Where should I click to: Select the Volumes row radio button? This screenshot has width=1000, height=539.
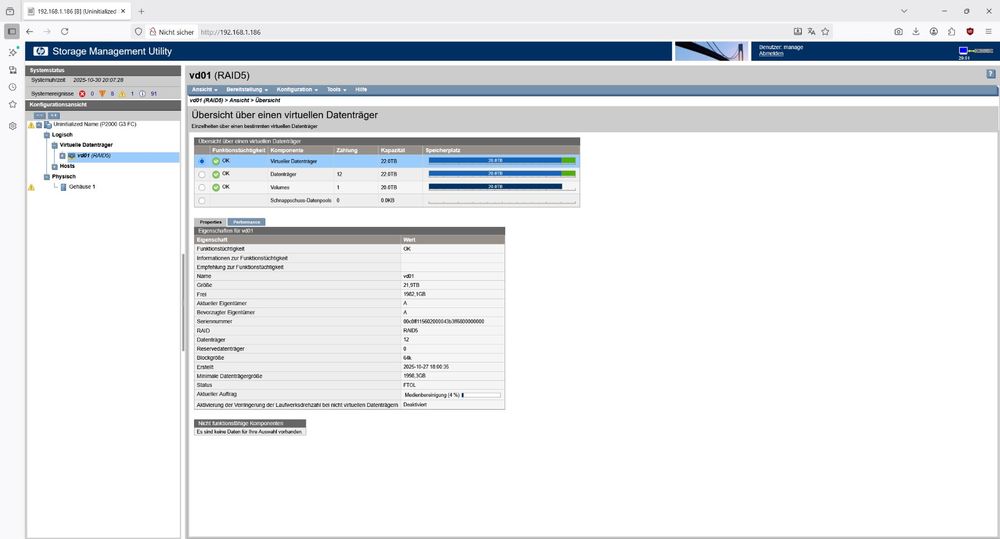[x=202, y=188]
